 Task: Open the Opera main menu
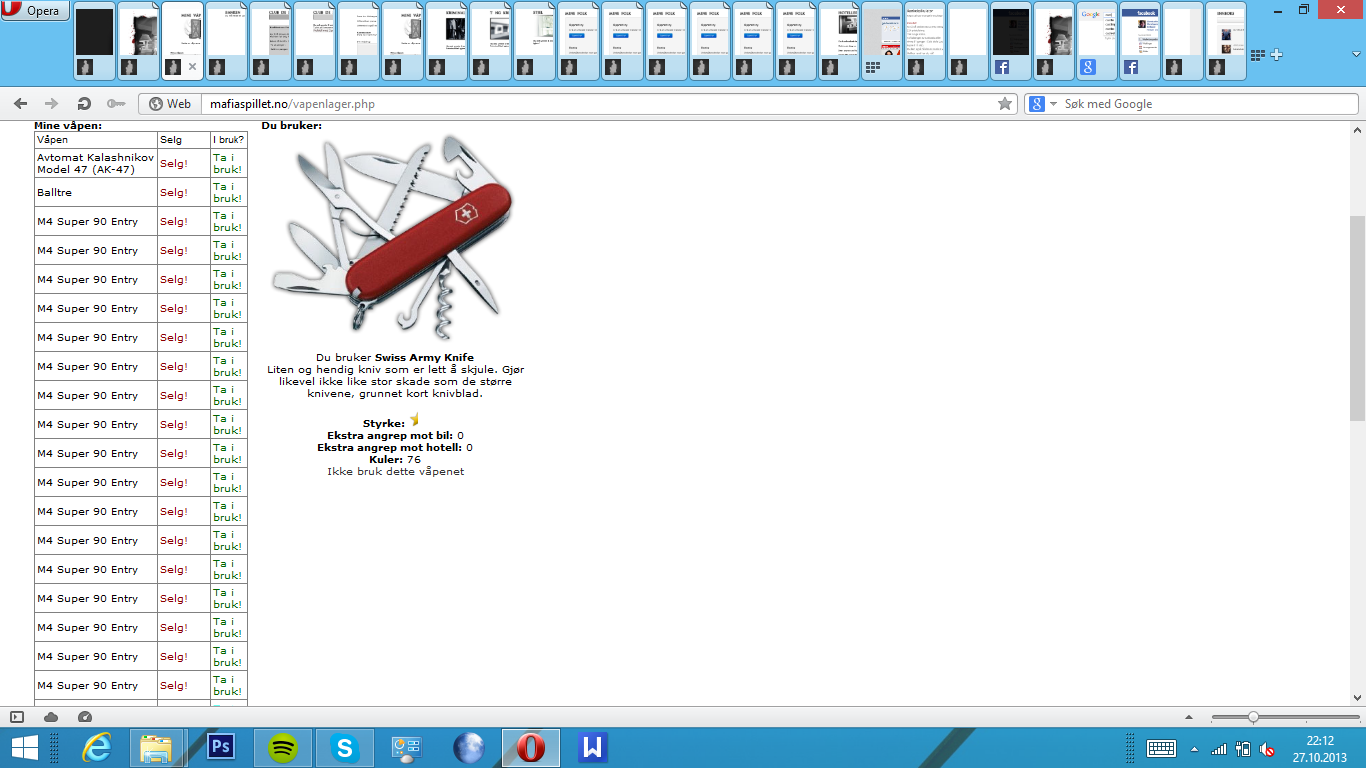click(35, 11)
